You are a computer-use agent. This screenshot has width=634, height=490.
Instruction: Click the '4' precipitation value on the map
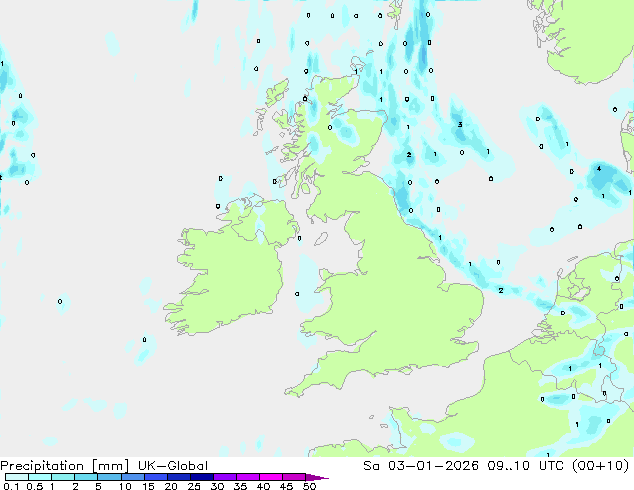point(599,169)
